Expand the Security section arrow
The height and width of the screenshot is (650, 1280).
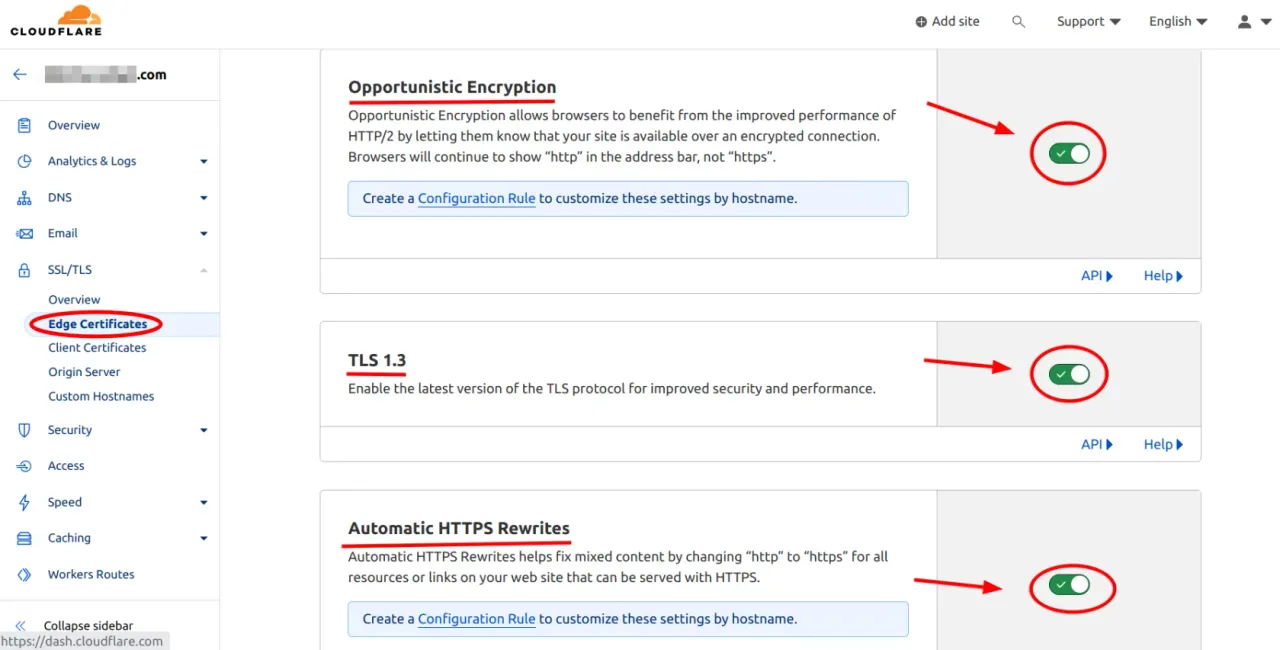click(204, 430)
